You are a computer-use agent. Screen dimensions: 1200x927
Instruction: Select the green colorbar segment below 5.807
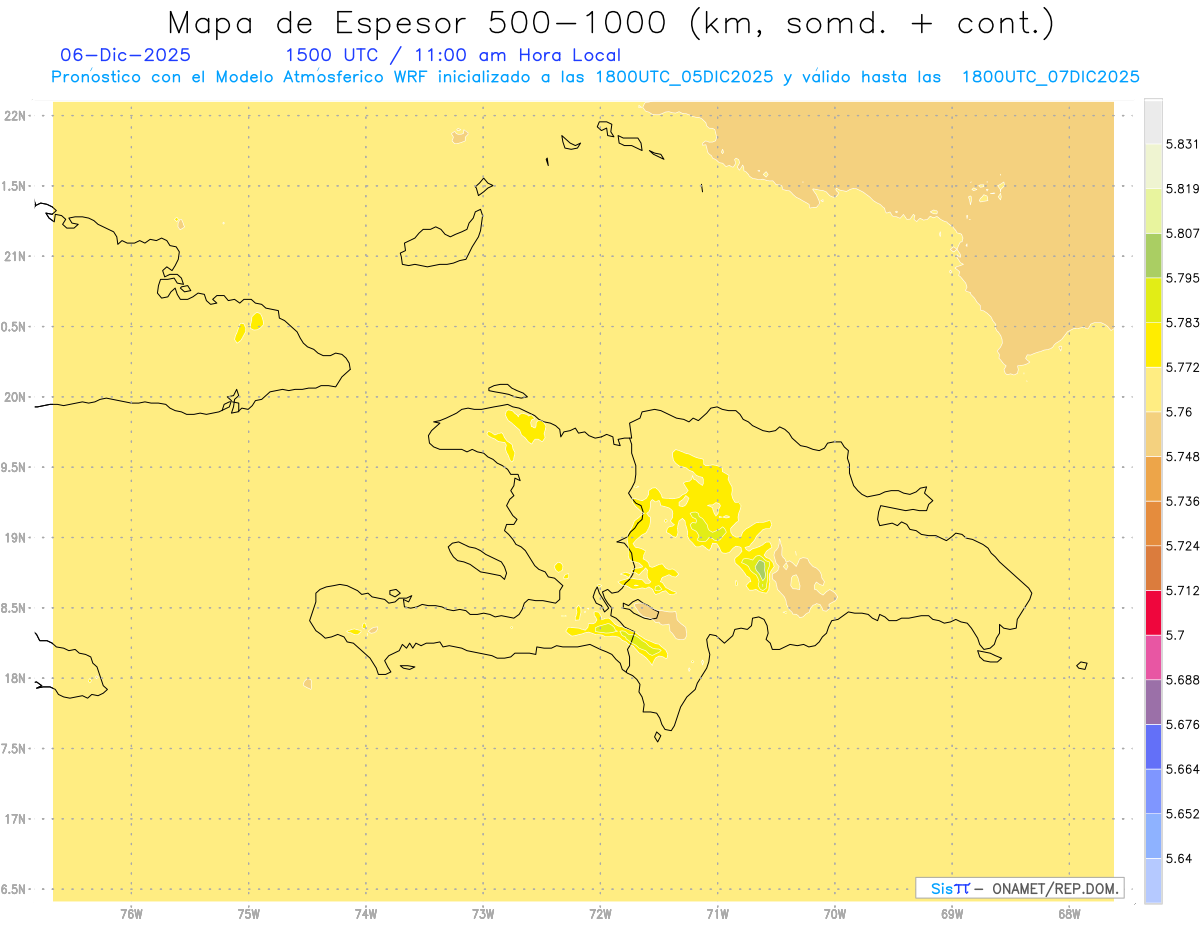pos(1153,255)
